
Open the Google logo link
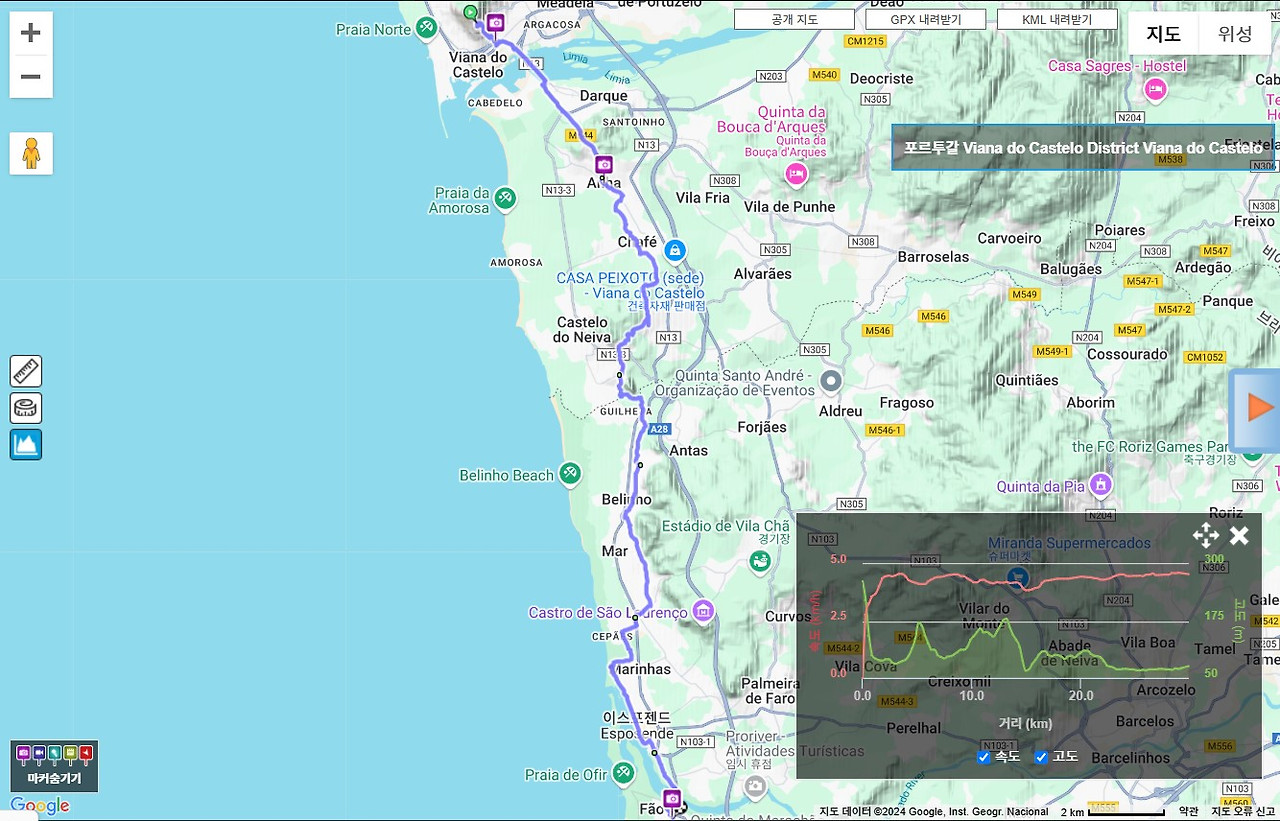[40, 806]
